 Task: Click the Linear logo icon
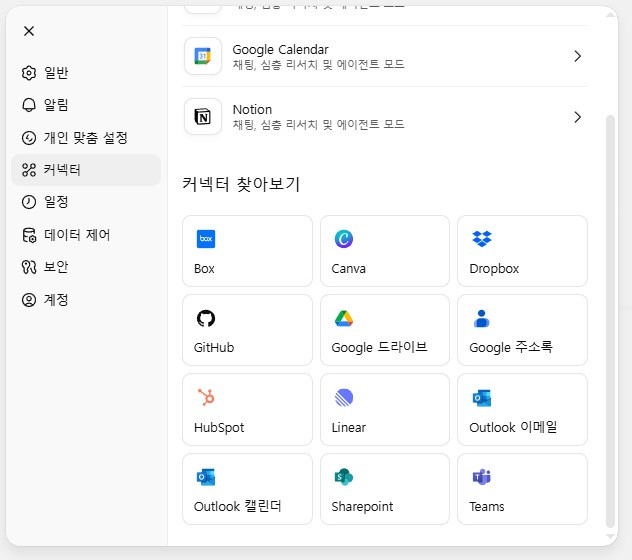[344, 398]
